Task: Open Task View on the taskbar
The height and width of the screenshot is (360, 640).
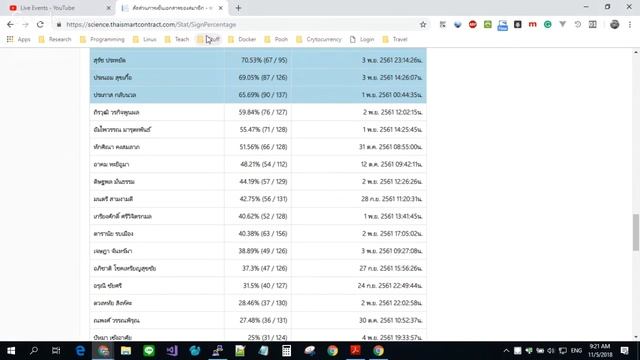Action: coord(56,351)
